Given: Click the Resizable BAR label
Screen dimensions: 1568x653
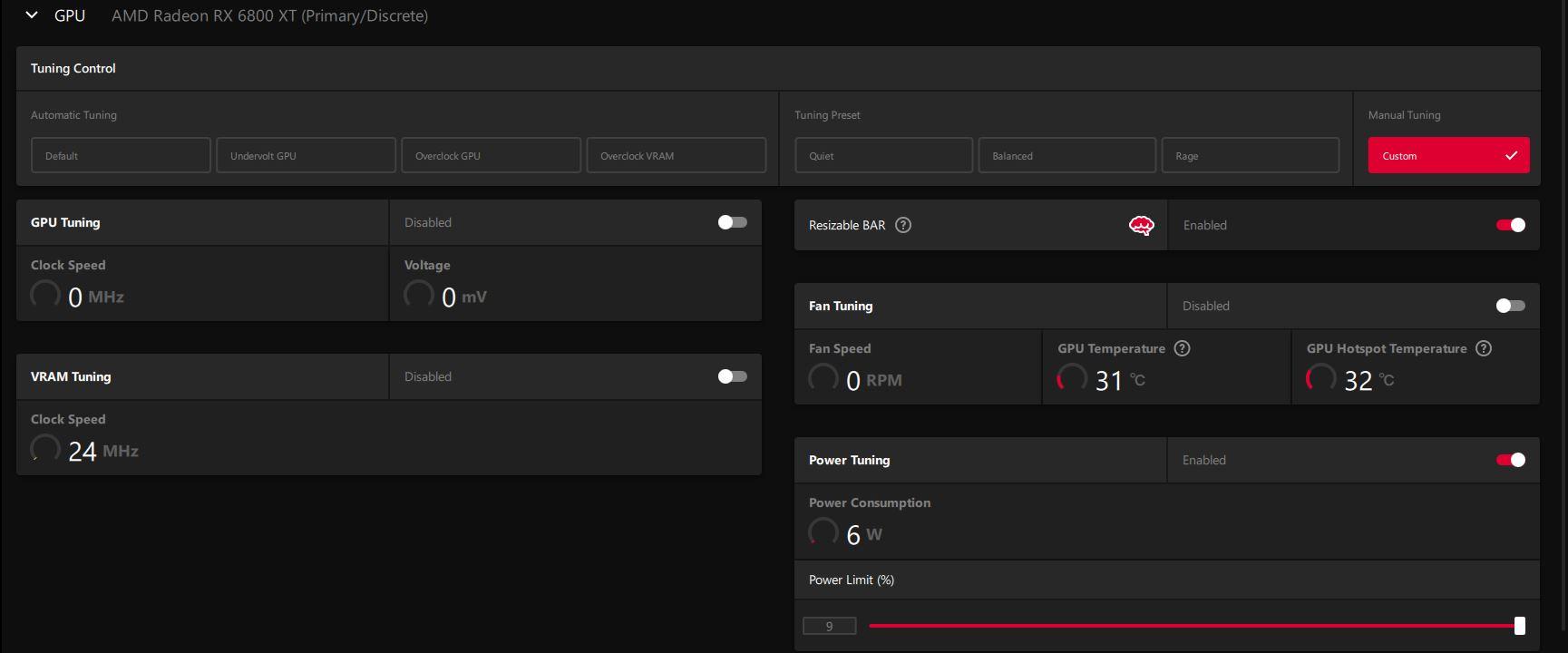Looking at the screenshot, I should (x=847, y=225).
